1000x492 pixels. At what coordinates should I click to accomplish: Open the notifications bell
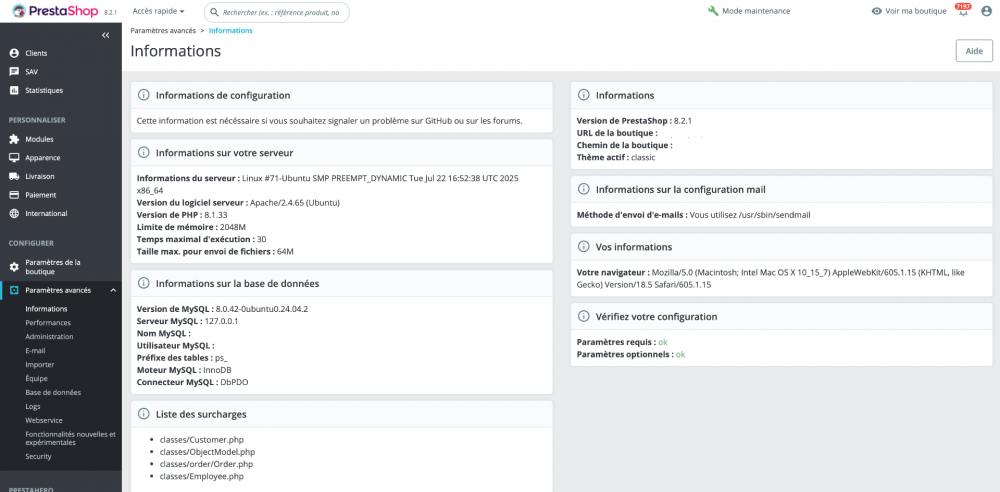(962, 11)
